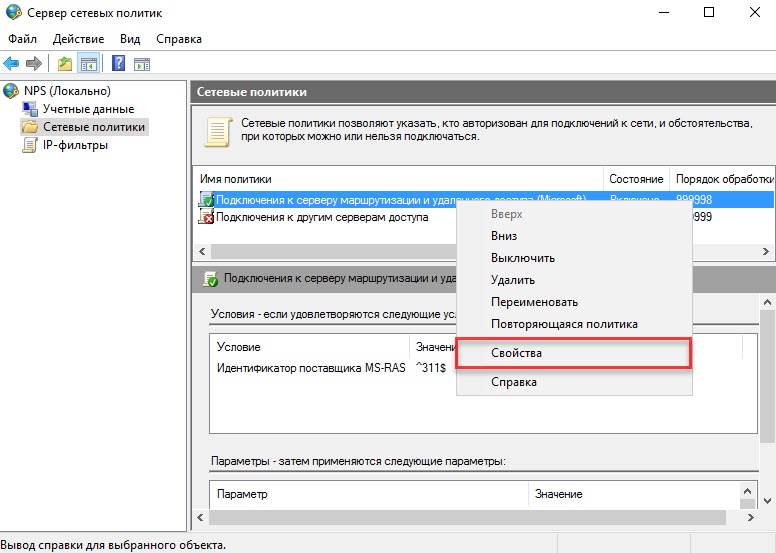This screenshot has height=553, width=776.
Task: Choose Повторяющаяся политика in the context menu
Action: tap(574, 324)
